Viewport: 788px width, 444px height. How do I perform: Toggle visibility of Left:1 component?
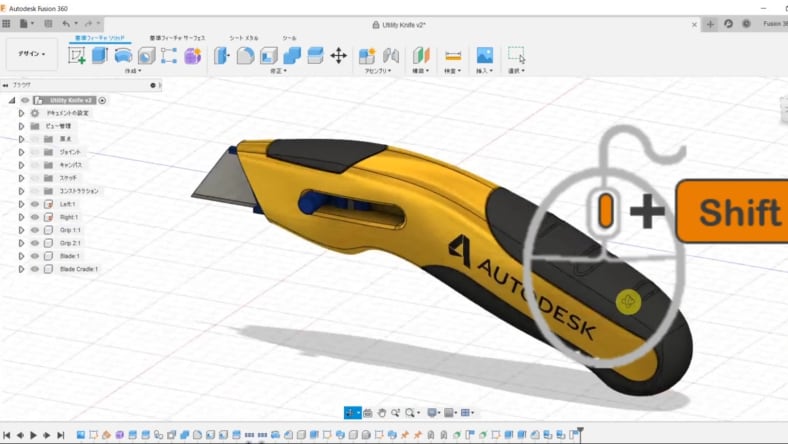pos(35,204)
